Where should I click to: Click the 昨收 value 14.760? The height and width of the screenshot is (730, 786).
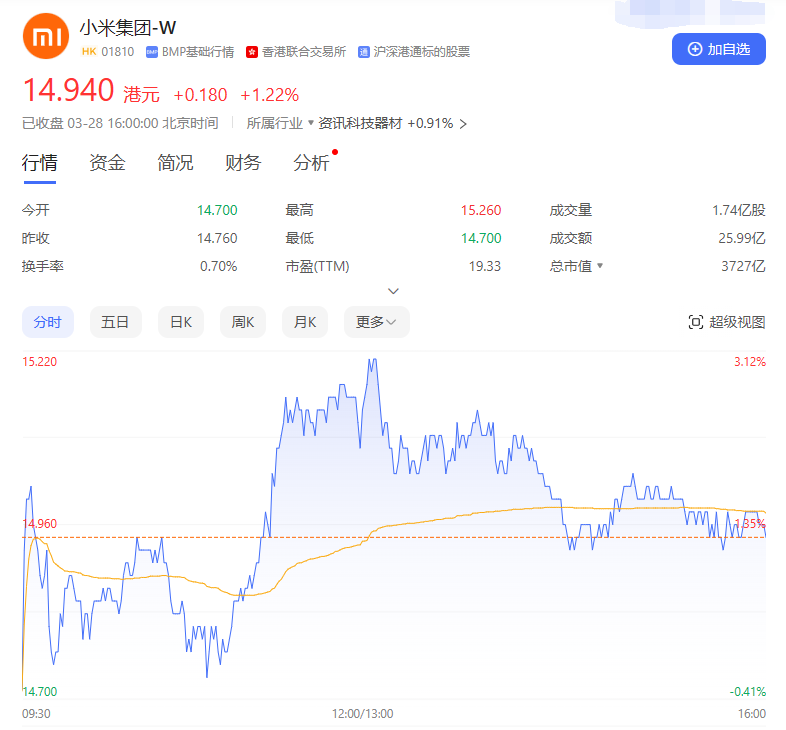217,238
